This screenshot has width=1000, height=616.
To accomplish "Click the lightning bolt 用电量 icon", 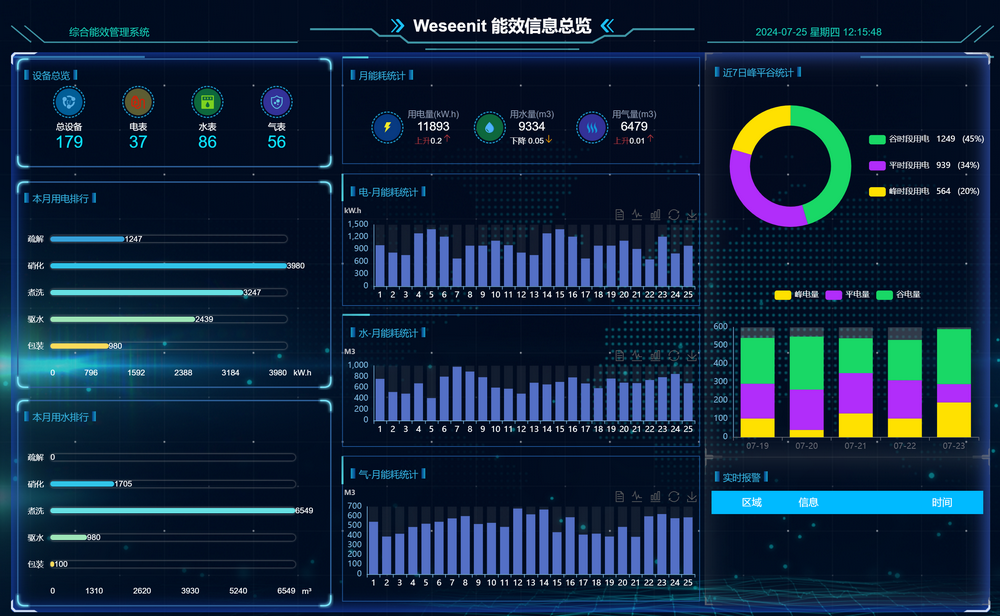I will point(387,127).
